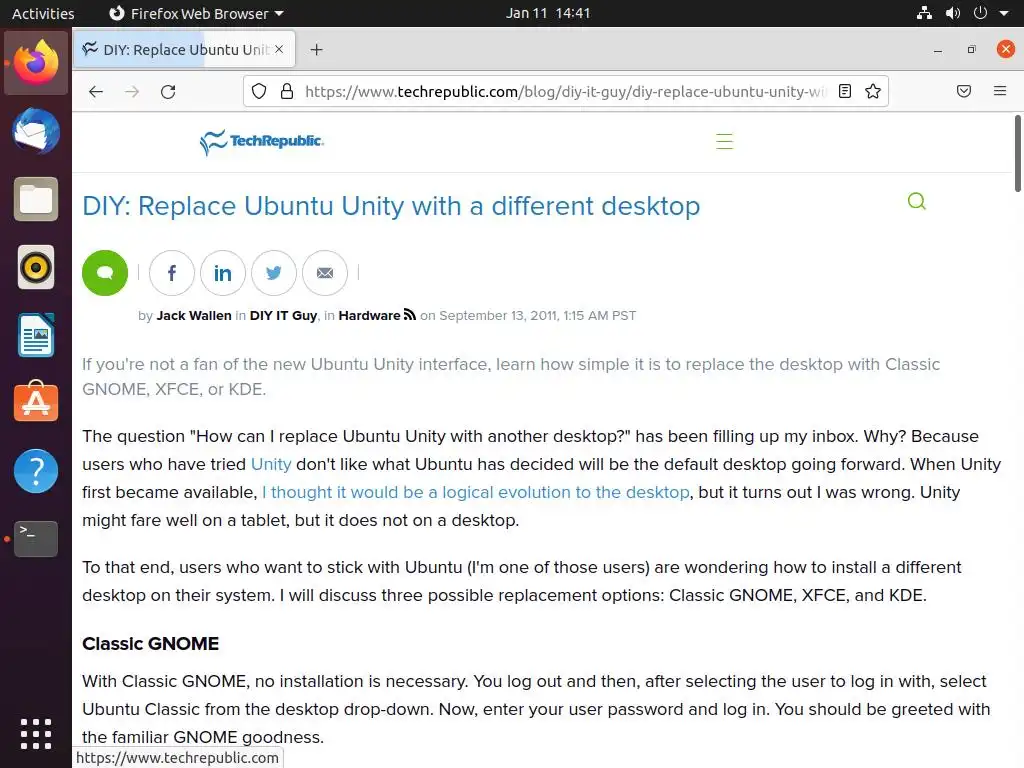1024x768 pixels.
Task: Focus the URL address bar
Action: (x=566, y=91)
